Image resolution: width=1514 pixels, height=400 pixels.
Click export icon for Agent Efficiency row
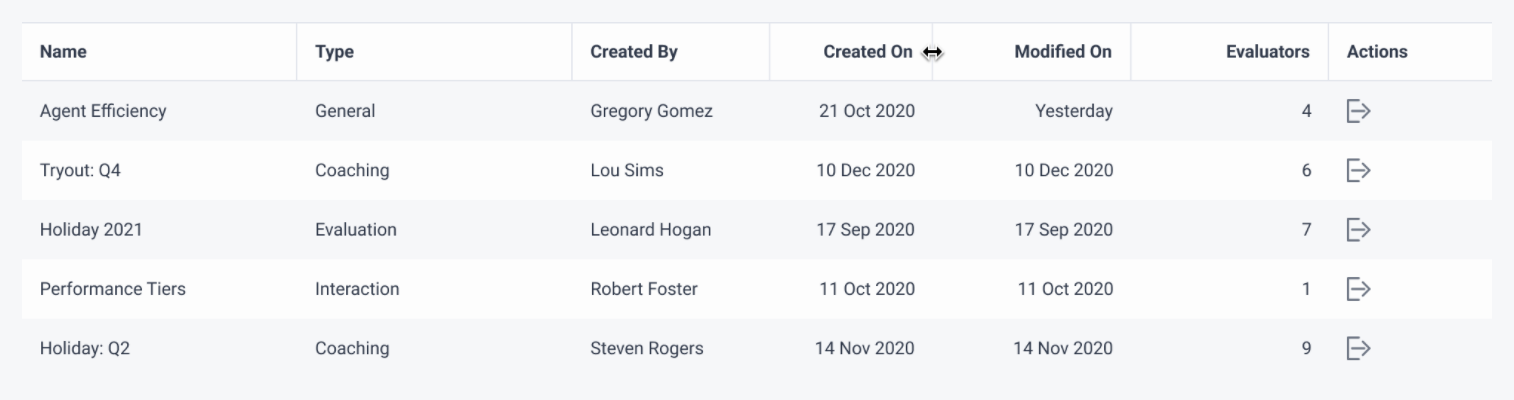[1357, 111]
